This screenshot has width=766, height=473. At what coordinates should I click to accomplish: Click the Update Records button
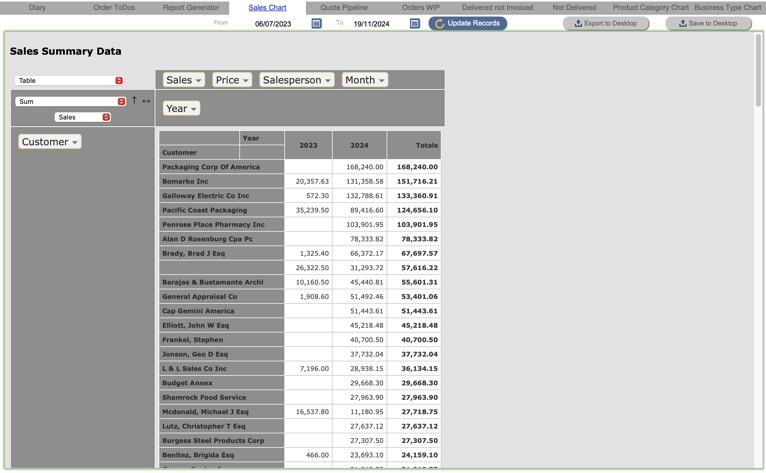[468, 23]
